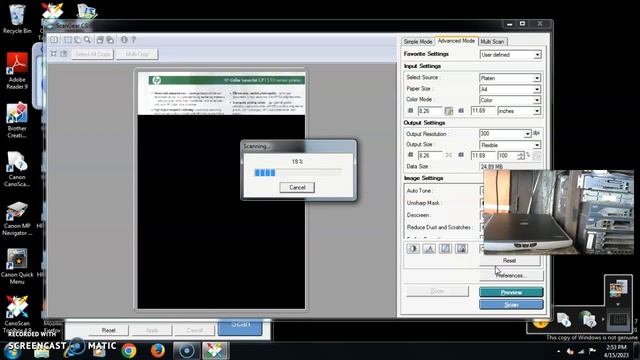
Task: Click the CanoScan Toolbox taskbar icon
Action: pos(215,351)
